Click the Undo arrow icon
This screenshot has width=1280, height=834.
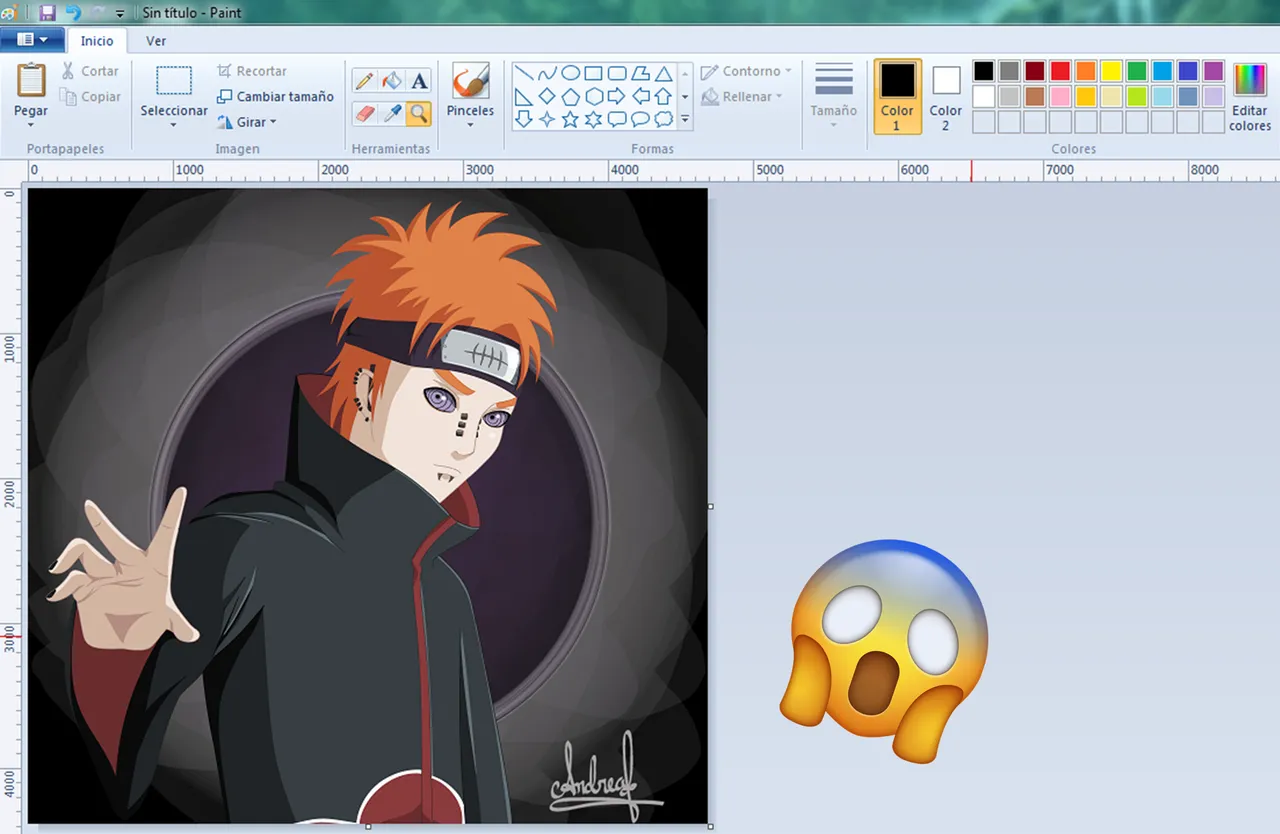coord(73,13)
